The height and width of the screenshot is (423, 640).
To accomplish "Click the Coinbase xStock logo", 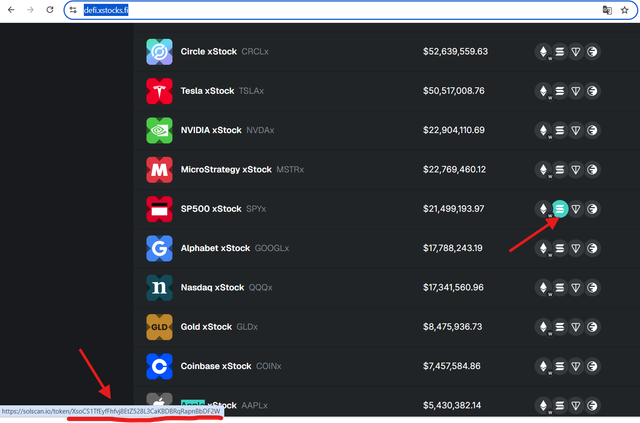I will (159, 366).
